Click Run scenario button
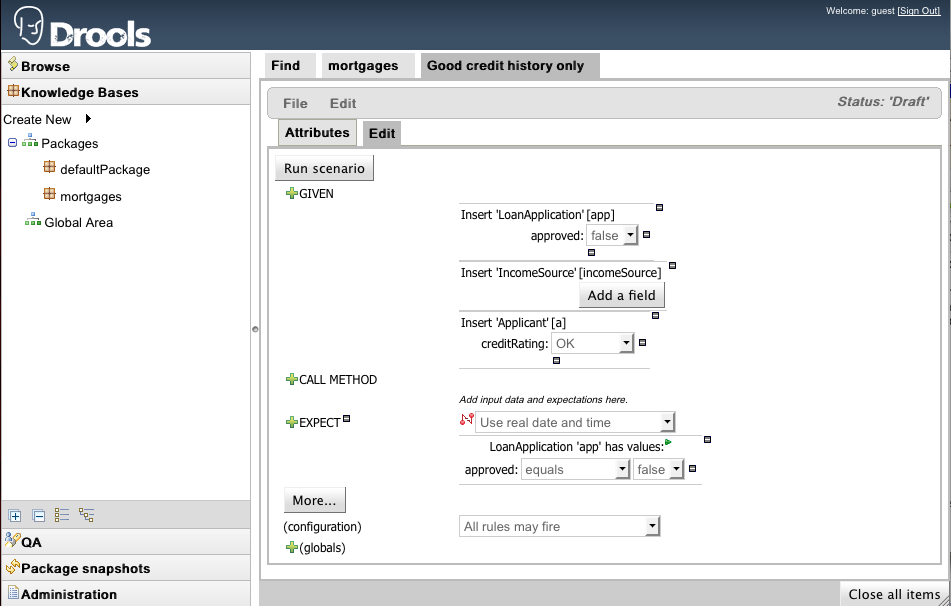This screenshot has height=606, width=951. (324, 168)
